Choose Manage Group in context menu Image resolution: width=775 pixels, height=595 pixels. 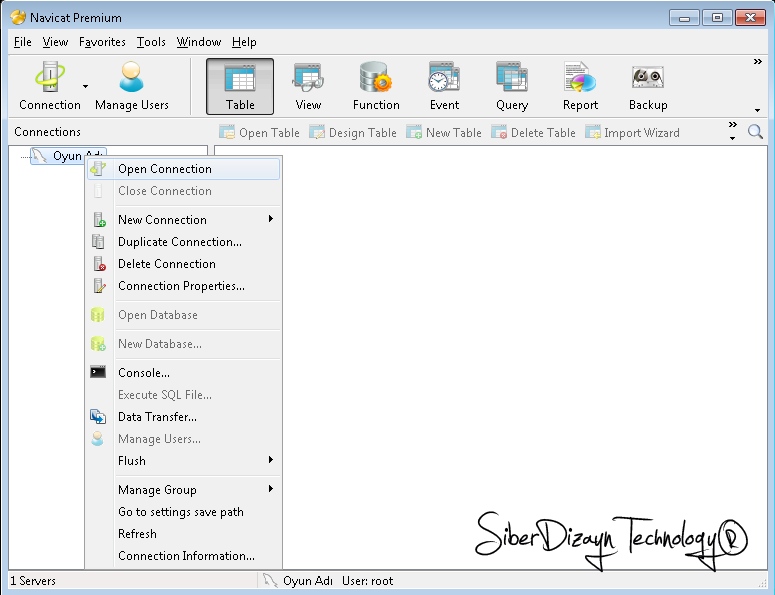click(183, 490)
